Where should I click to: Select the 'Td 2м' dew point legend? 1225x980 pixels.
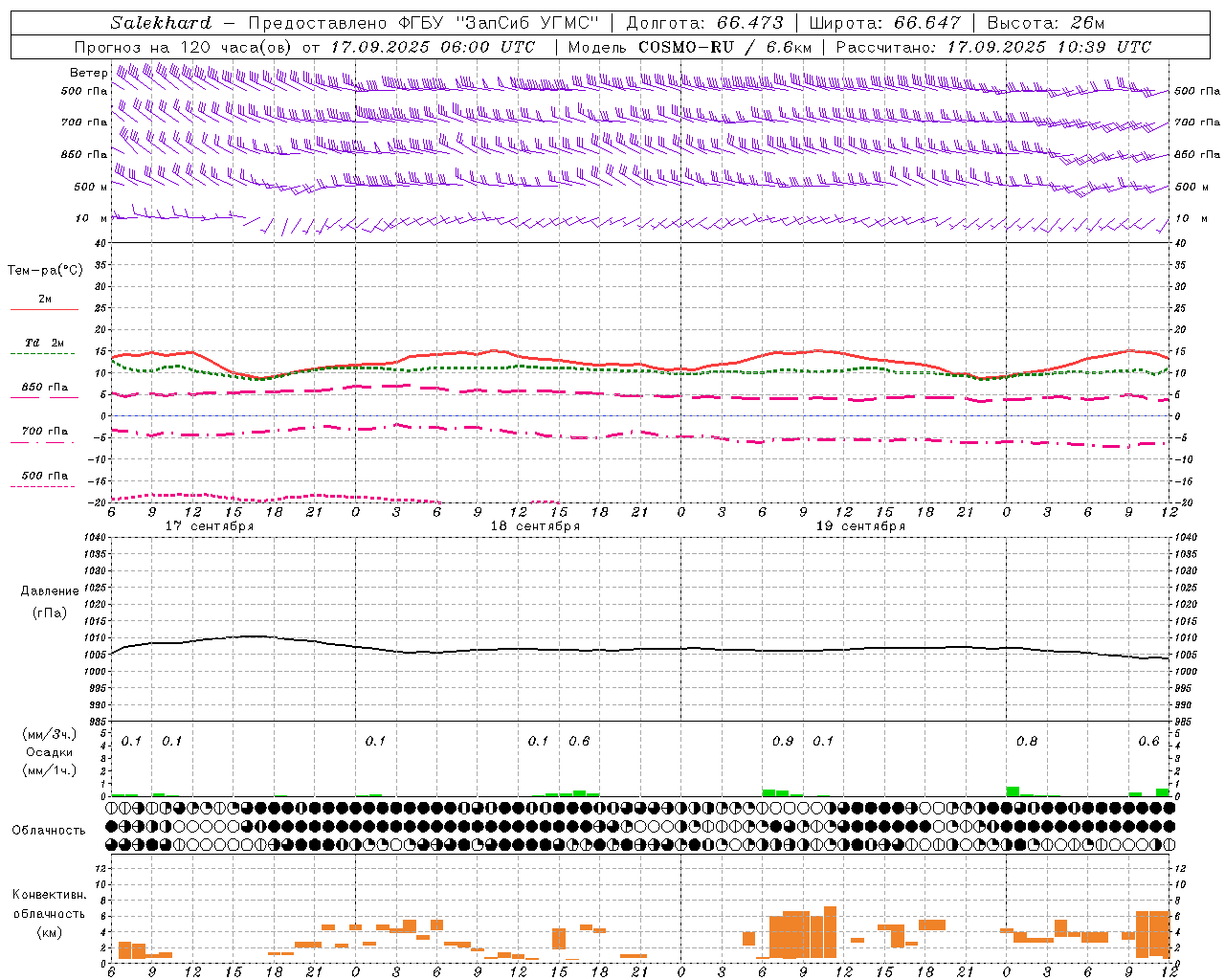(x=45, y=343)
